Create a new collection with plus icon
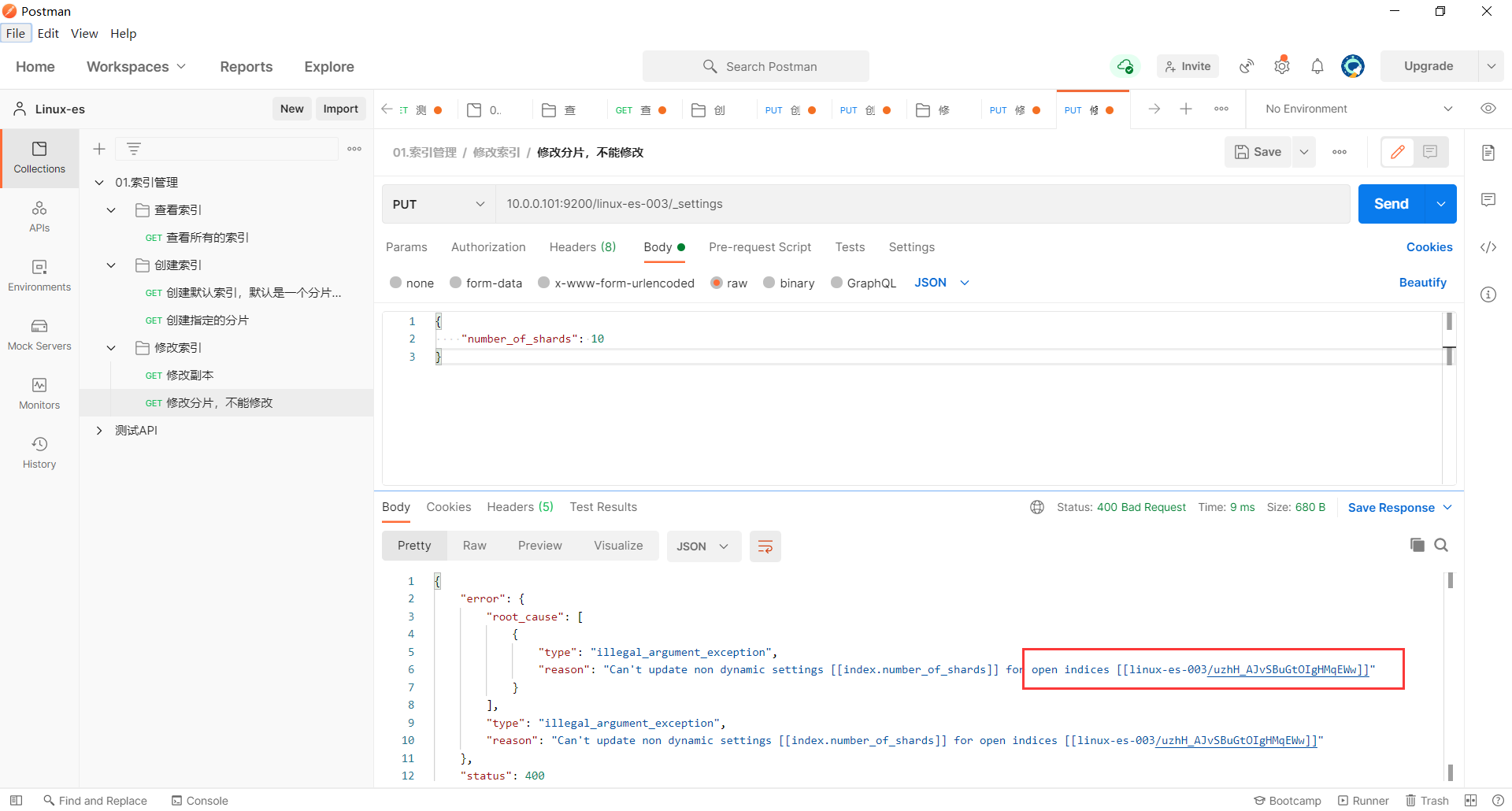Viewport: 1512px width, 811px height. point(99,149)
